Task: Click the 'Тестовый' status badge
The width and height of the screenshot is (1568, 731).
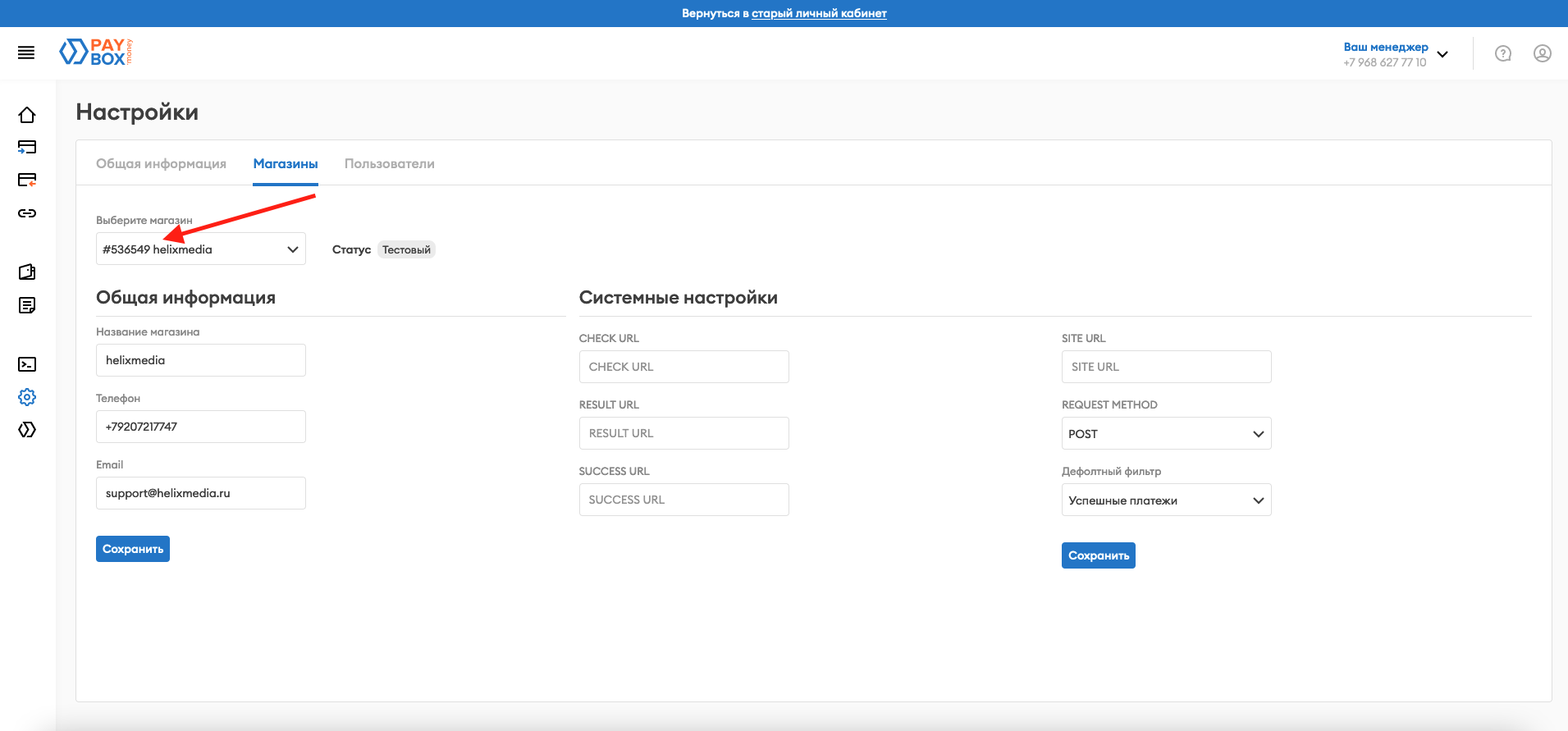Action: 406,249
